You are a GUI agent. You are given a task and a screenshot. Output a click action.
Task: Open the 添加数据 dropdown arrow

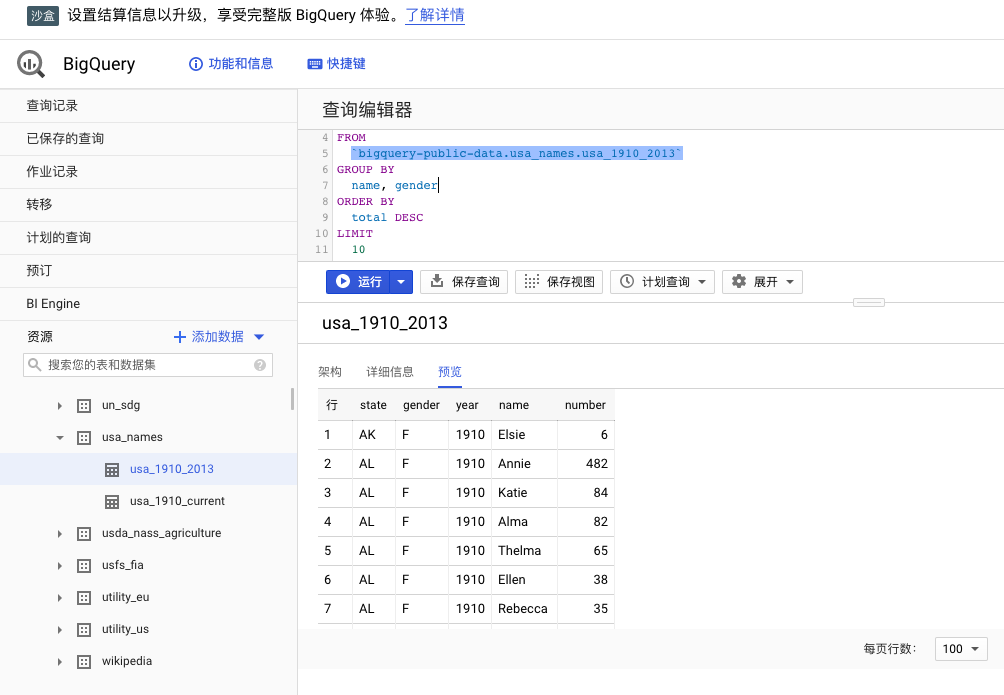(259, 337)
